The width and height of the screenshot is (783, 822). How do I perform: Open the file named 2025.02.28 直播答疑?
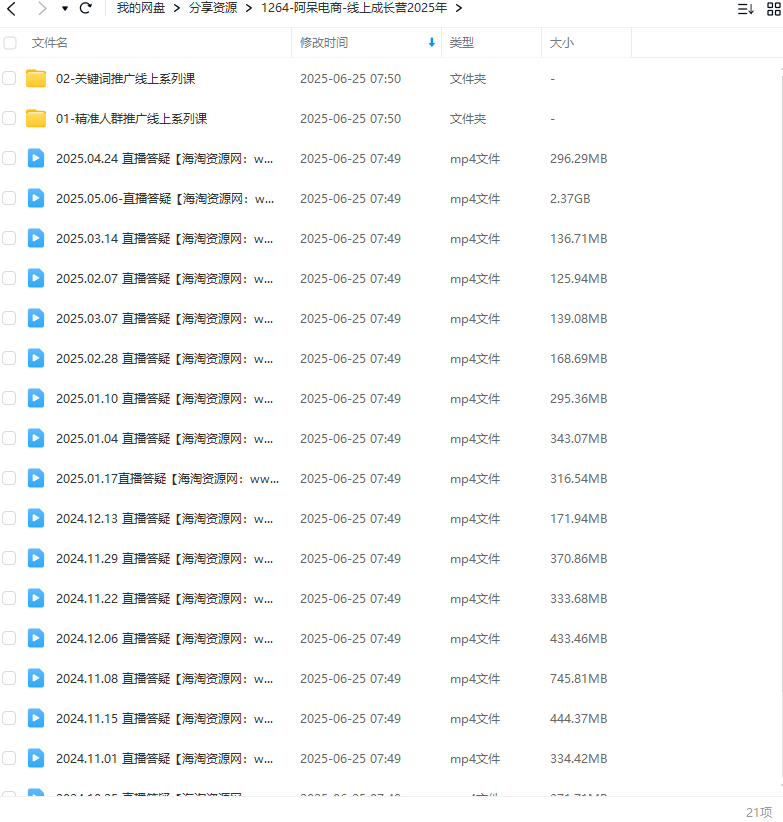pyautogui.click(x=165, y=359)
